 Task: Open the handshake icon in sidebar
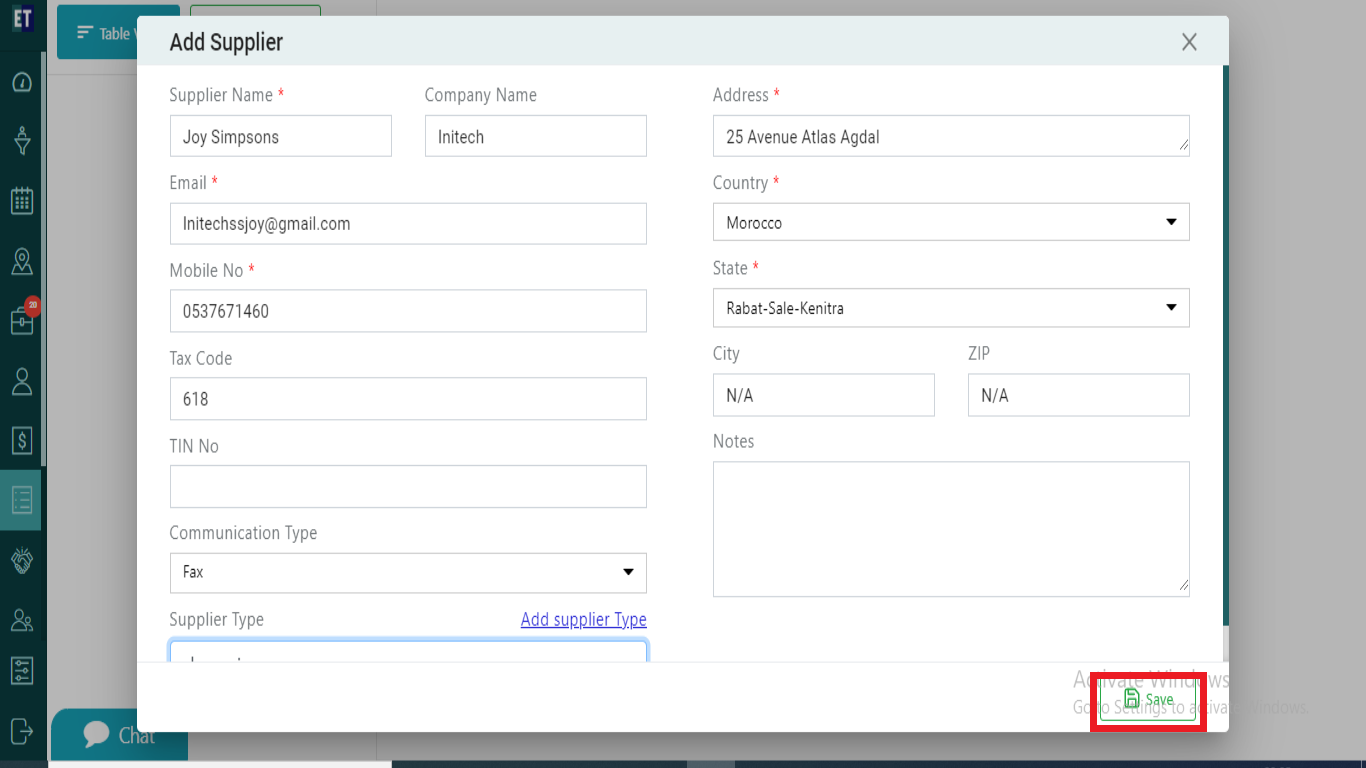click(x=22, y=560)
